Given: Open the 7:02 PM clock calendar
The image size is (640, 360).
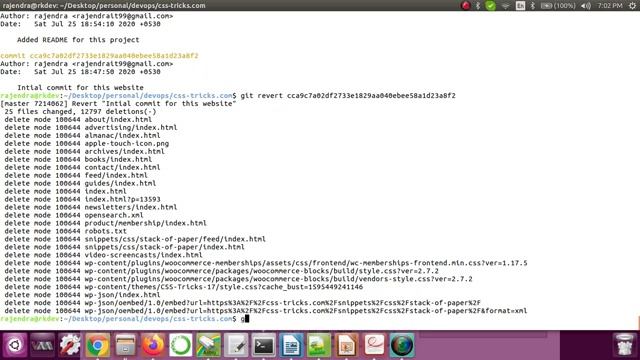Looking at the screenshot, I should click(x=610, y=6).
